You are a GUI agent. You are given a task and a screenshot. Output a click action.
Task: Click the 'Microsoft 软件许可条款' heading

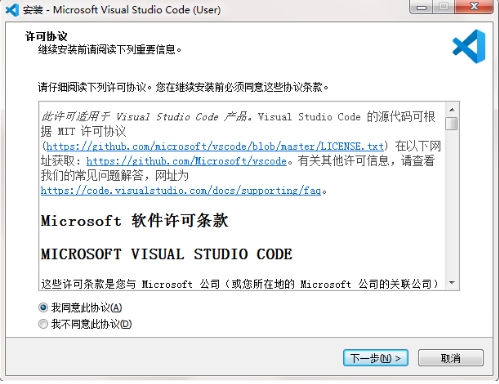[x=134, y=221]
